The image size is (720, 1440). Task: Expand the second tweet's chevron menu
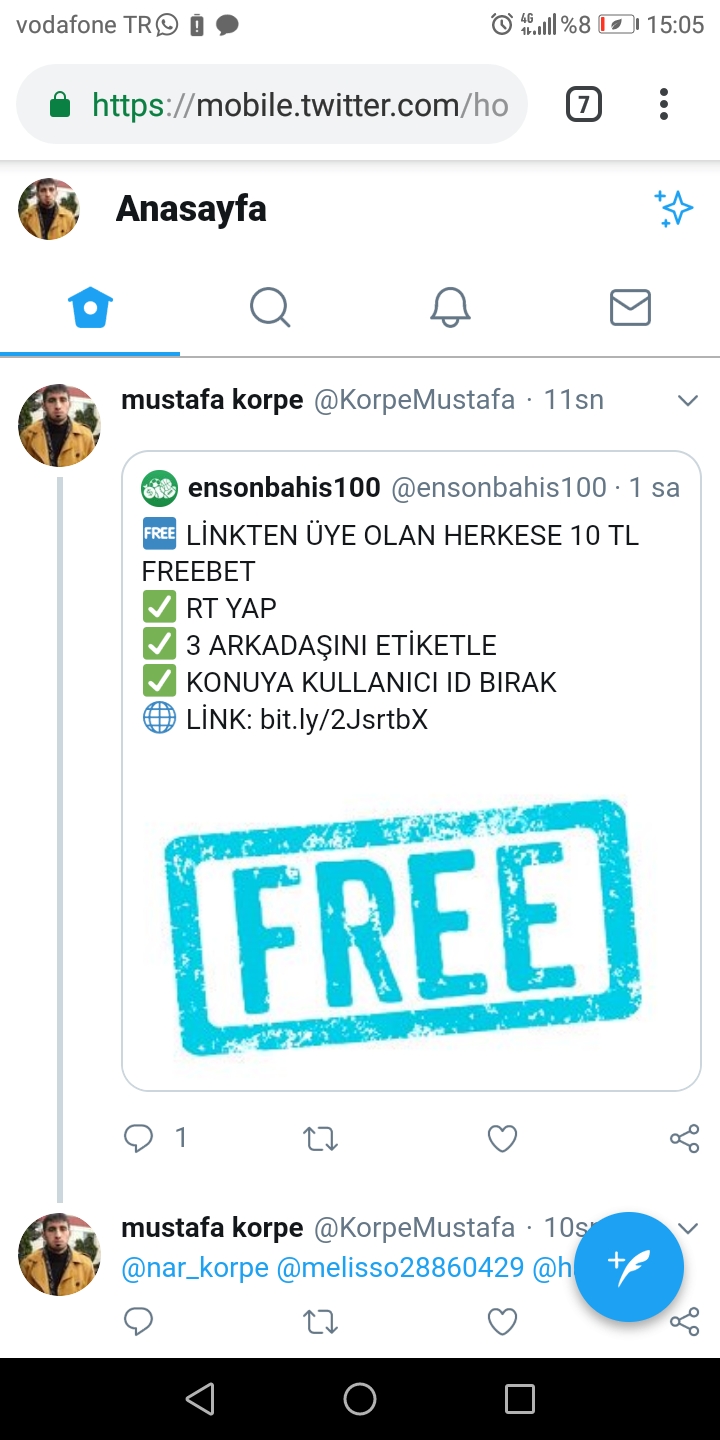coord(687,1228)
